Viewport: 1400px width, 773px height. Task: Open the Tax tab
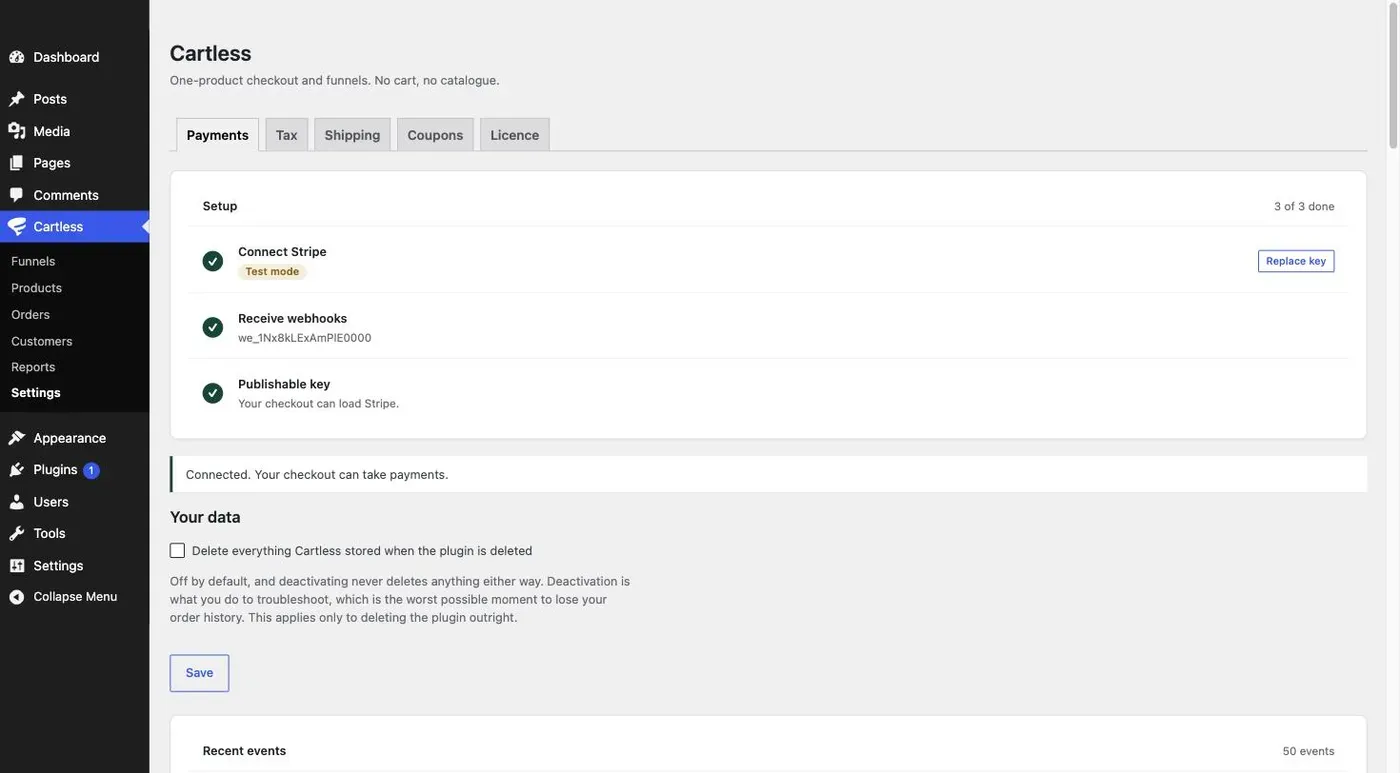pos(287,135)
